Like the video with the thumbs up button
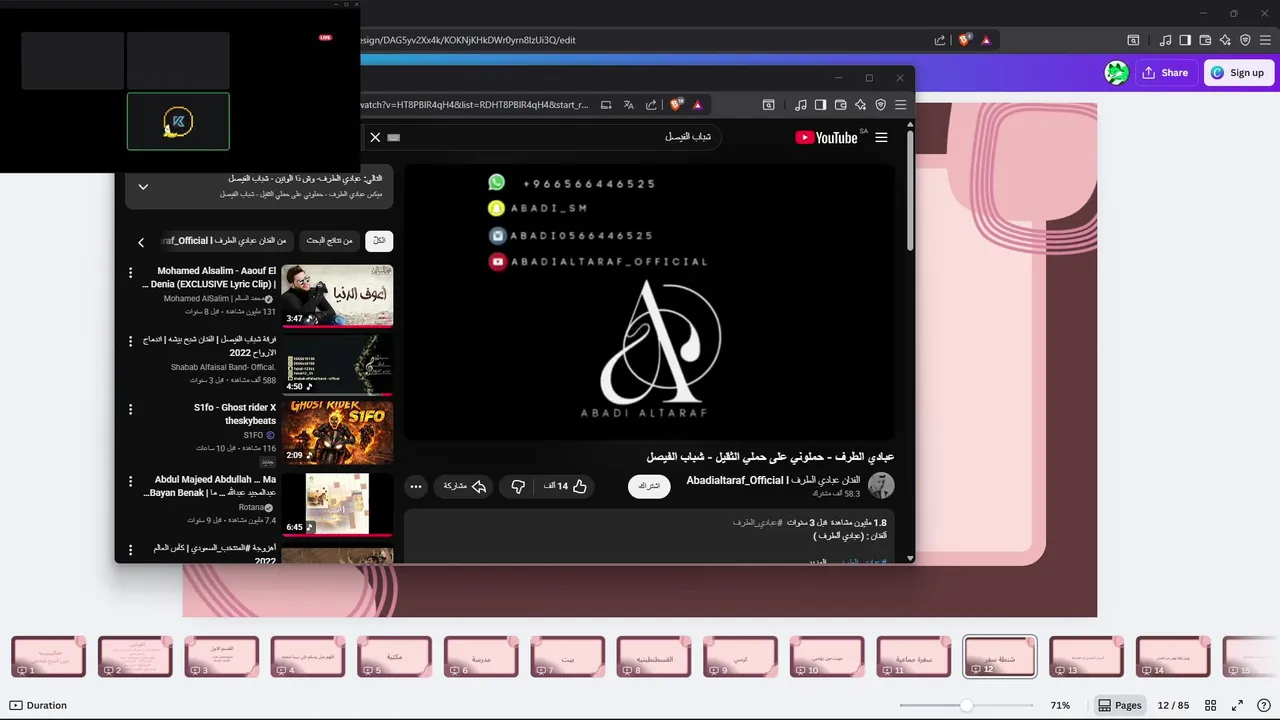 click(x=566, y=486)
